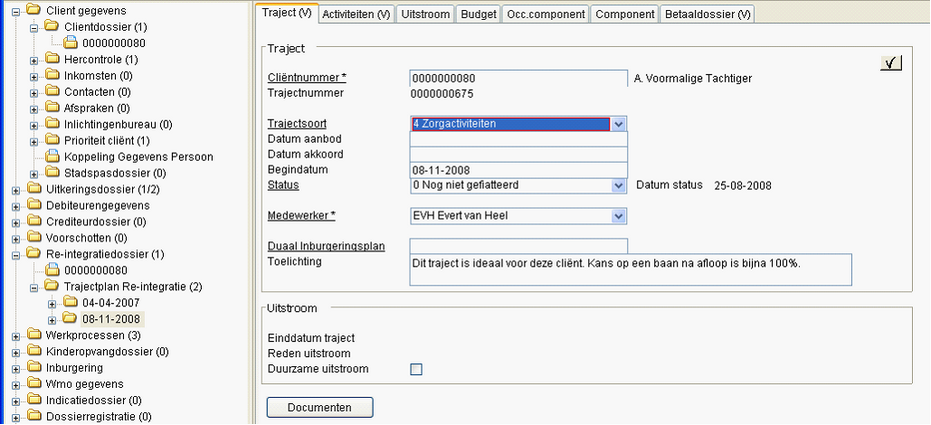Open the 0000000080 document under Clientdossier
The height and width of the screenshot is (425, 931).
[x=113, y=43]
